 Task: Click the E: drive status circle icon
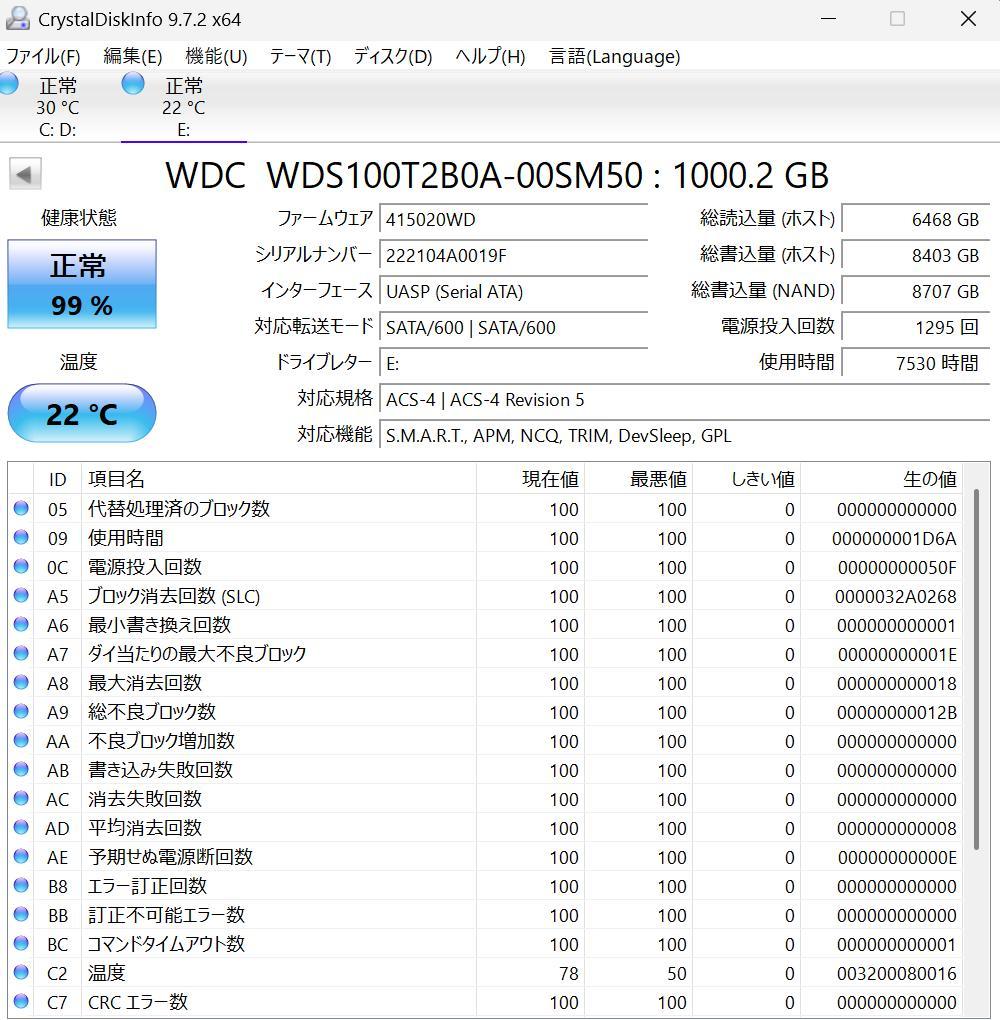click(133, 85)
